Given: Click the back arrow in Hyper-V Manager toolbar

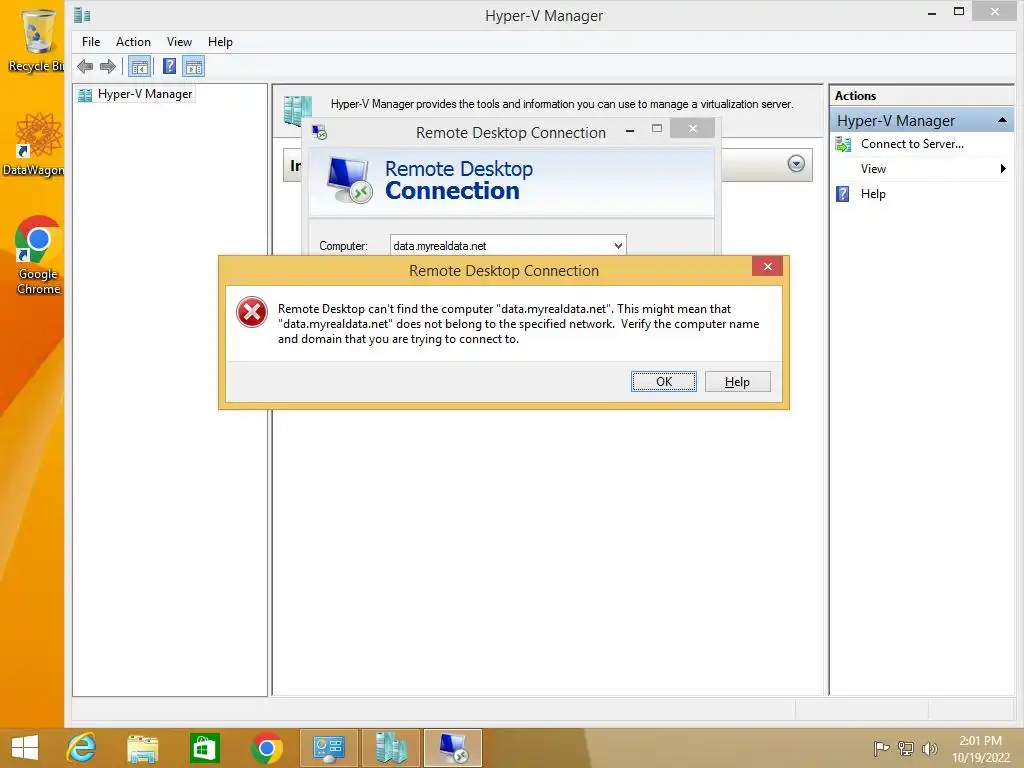Looking at the screenshot, I should tap(85, 66).
